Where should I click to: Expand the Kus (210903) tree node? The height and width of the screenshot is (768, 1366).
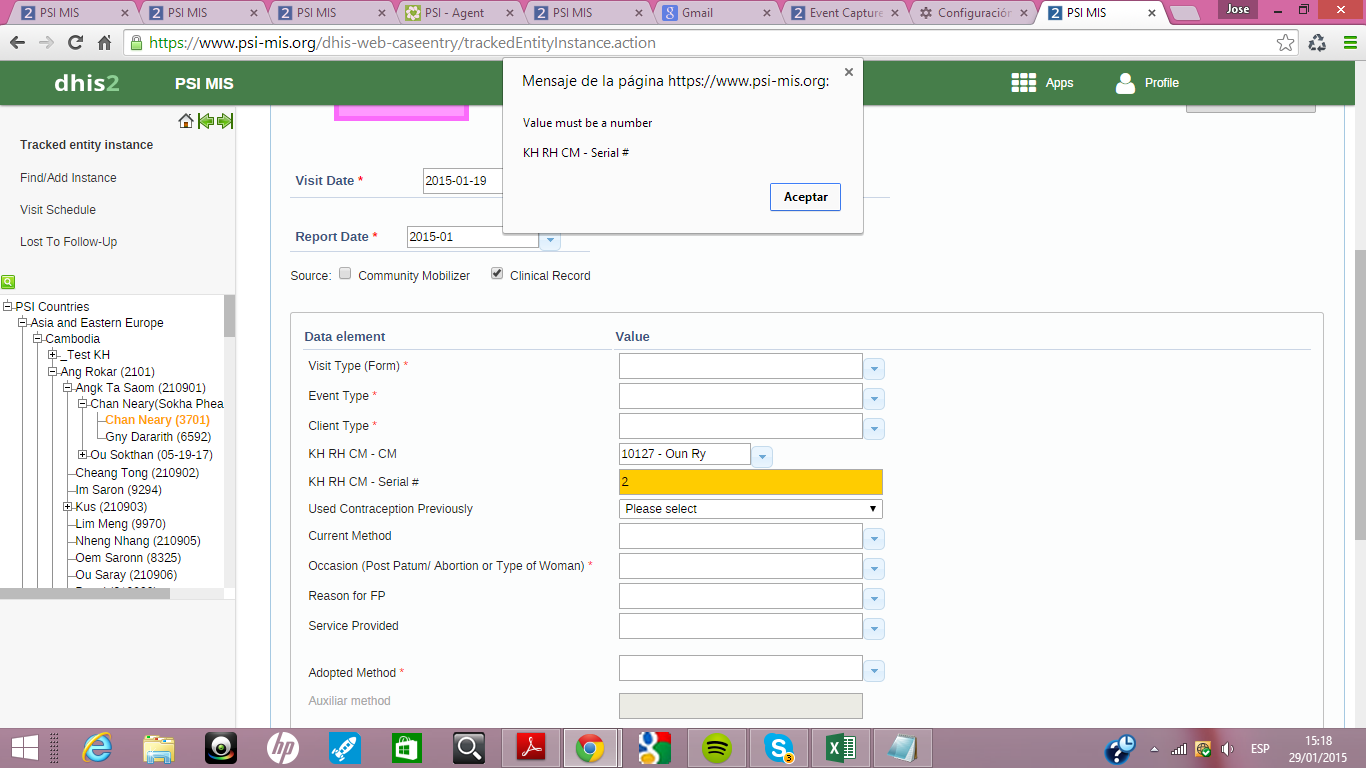(x=68, y=507)
